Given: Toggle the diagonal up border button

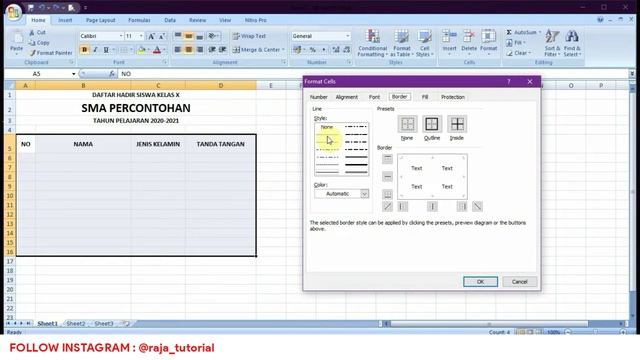Looking at the screenshot, I should (387, 207).
